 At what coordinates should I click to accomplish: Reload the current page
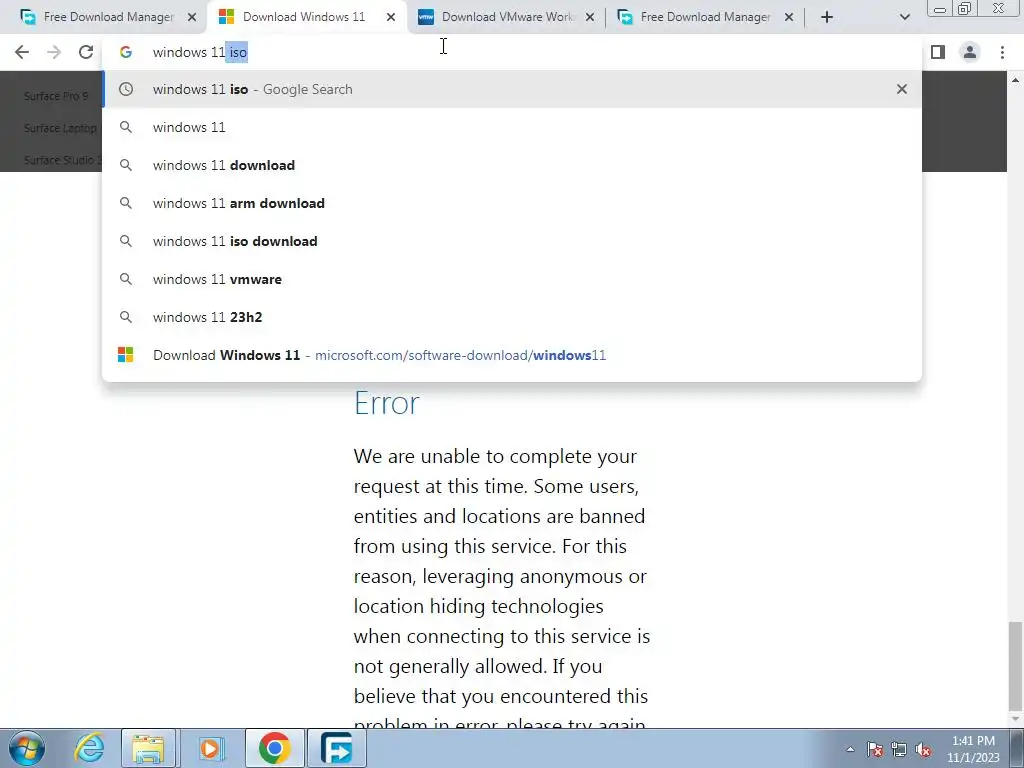(x=86, y=52)
